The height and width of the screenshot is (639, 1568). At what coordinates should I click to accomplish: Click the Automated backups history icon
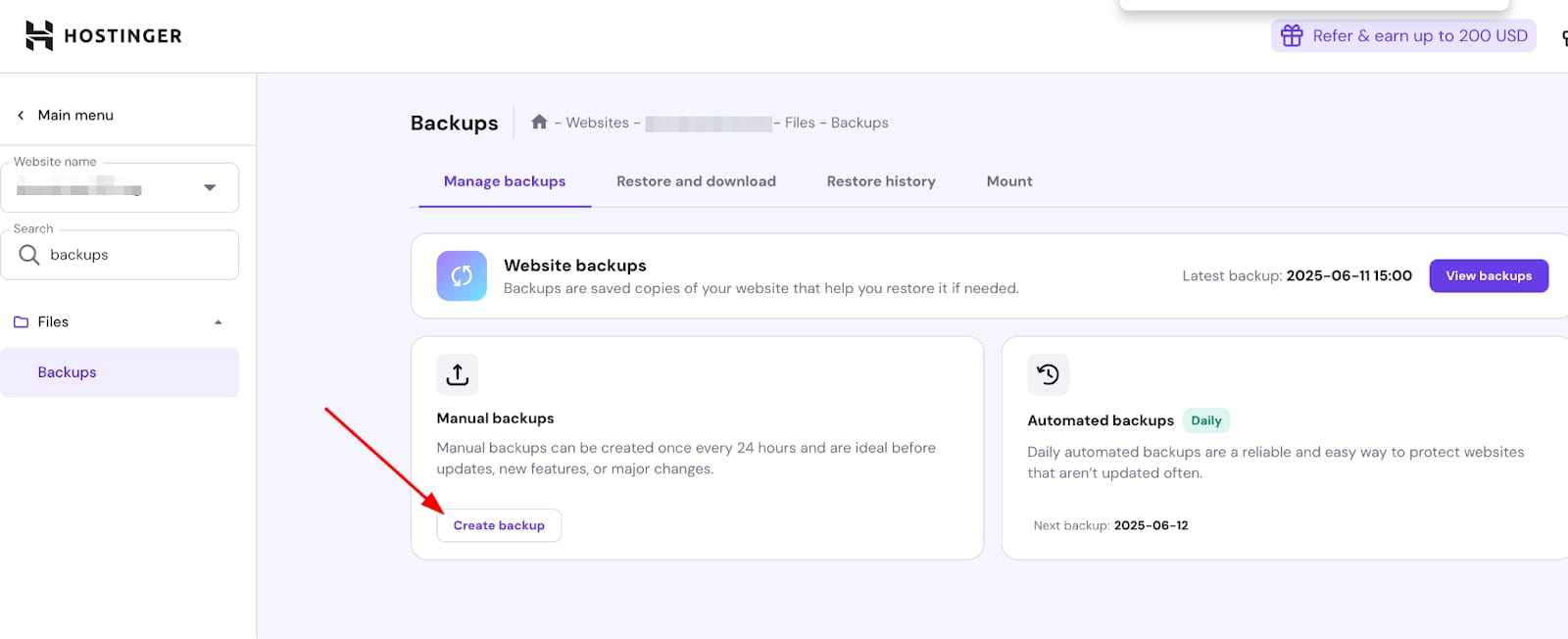(1048, 374)
